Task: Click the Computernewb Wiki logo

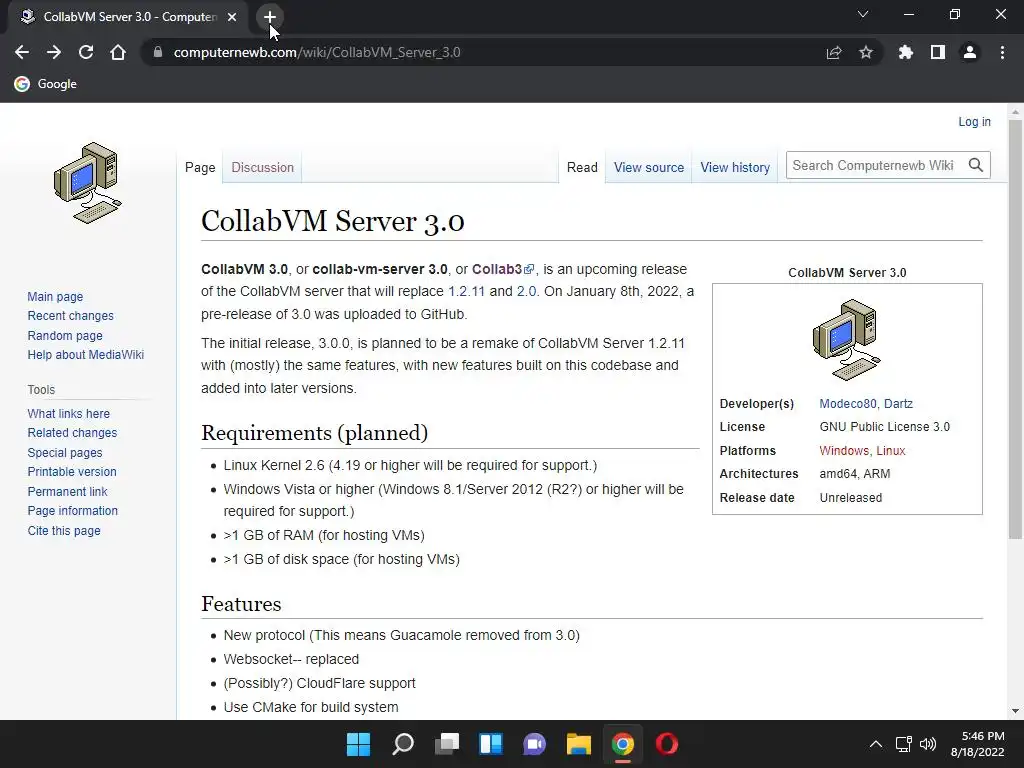Action: pos(88,183)
